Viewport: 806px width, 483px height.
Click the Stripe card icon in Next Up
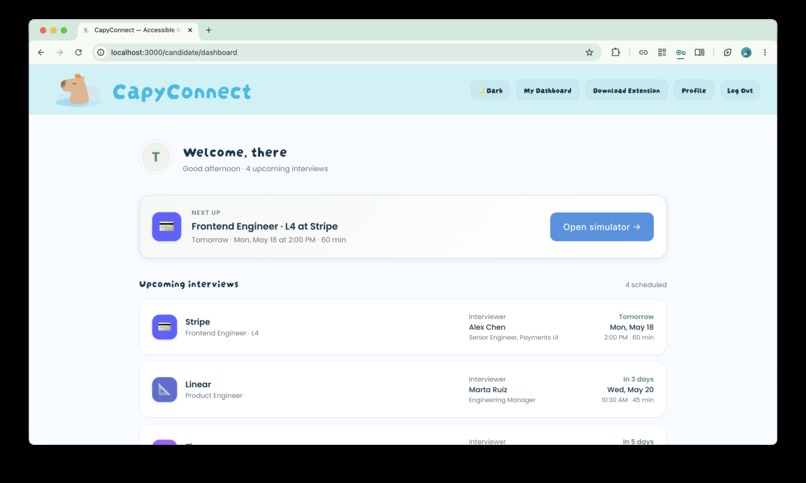[167, 227]
